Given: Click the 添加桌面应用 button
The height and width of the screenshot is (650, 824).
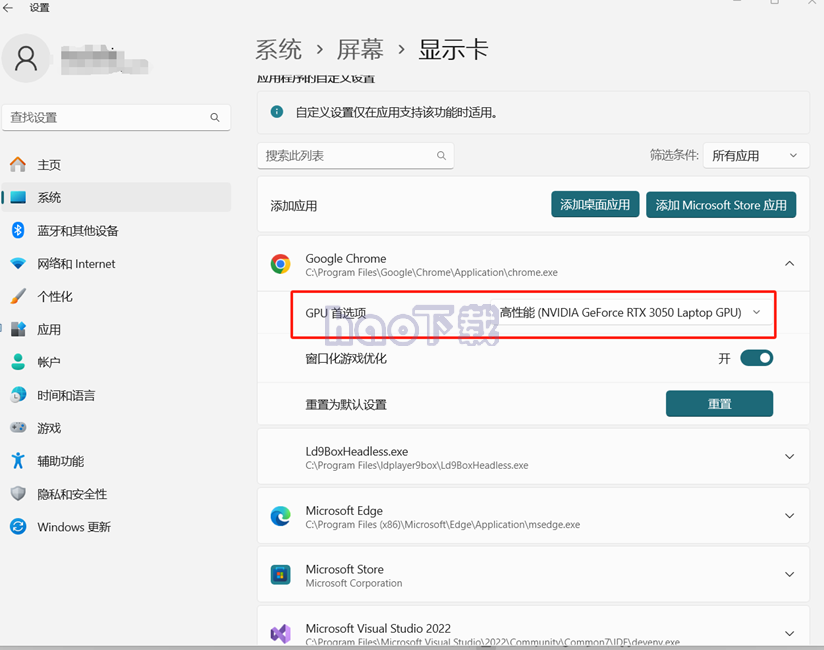Looking at the screenshot, I should tap(595, 203).
